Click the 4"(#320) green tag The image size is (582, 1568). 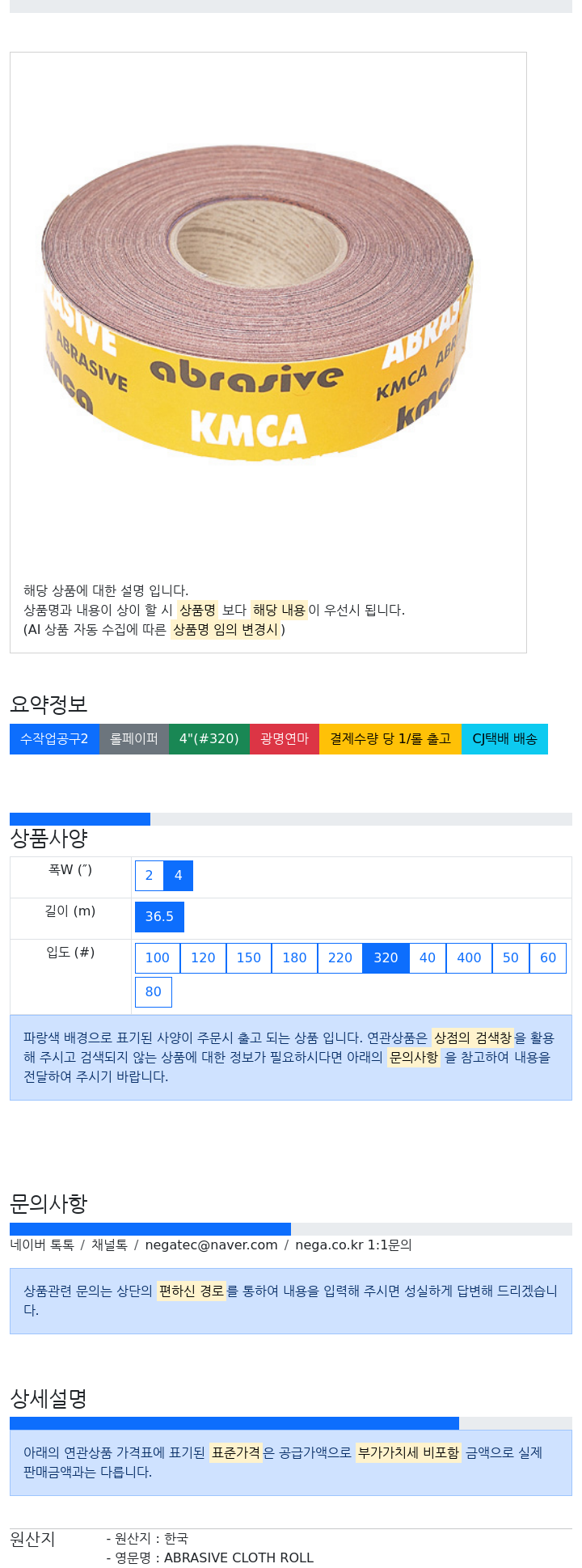[209, 739]
